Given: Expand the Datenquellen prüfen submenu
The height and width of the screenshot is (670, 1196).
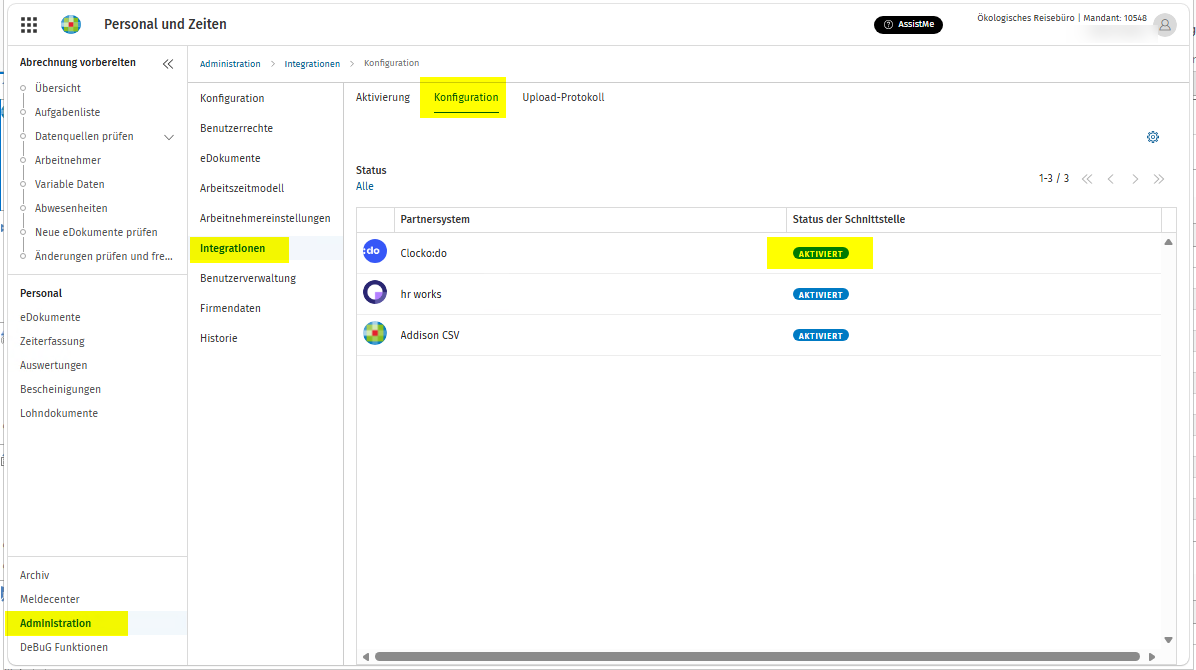Looking at the screenshot, I should (x=169, y=137).
